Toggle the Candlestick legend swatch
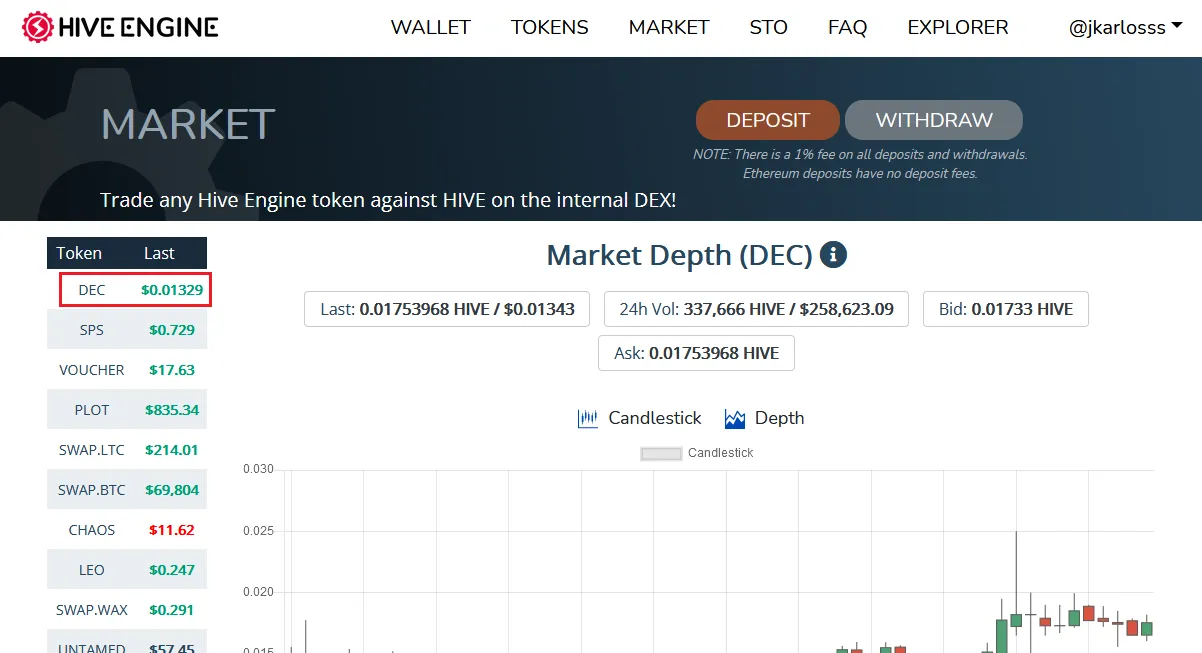 tap(661, 453)
